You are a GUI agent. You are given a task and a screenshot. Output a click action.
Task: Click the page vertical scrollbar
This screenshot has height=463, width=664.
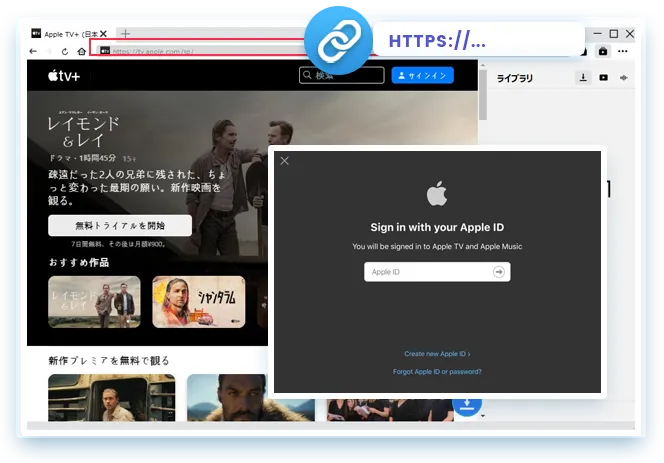[x=483, y=94]
